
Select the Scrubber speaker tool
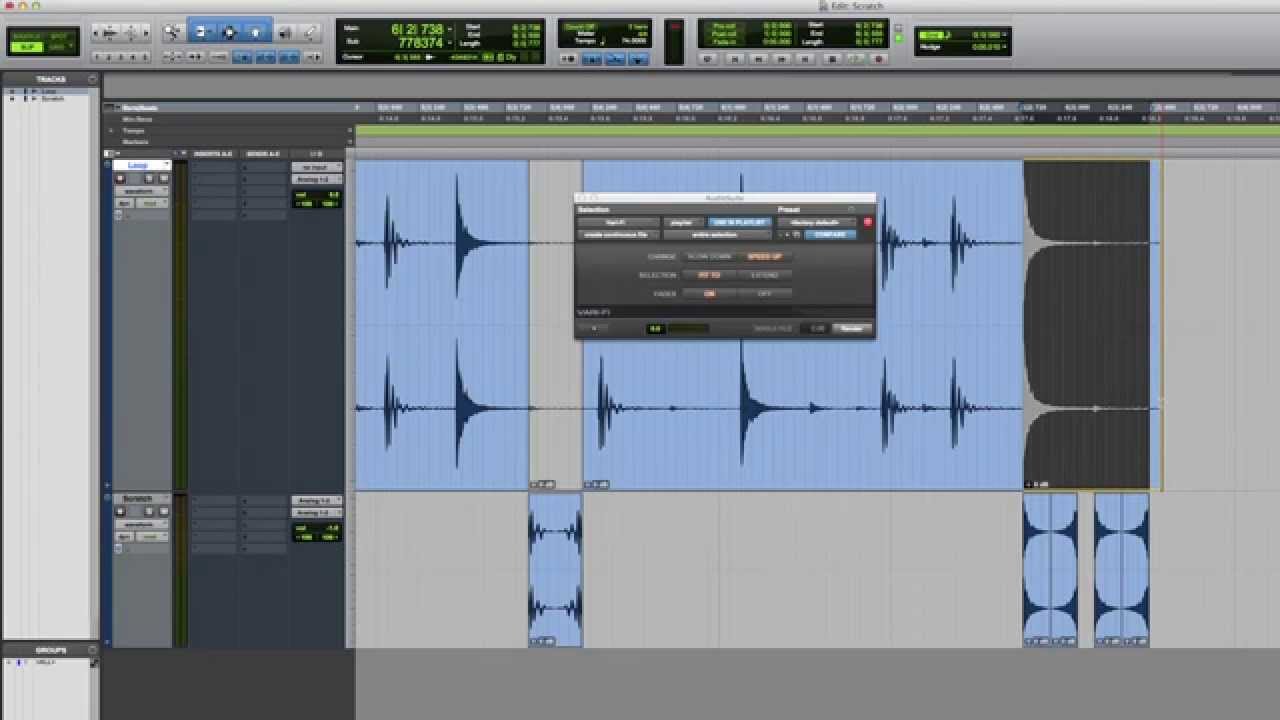[285, 32]
